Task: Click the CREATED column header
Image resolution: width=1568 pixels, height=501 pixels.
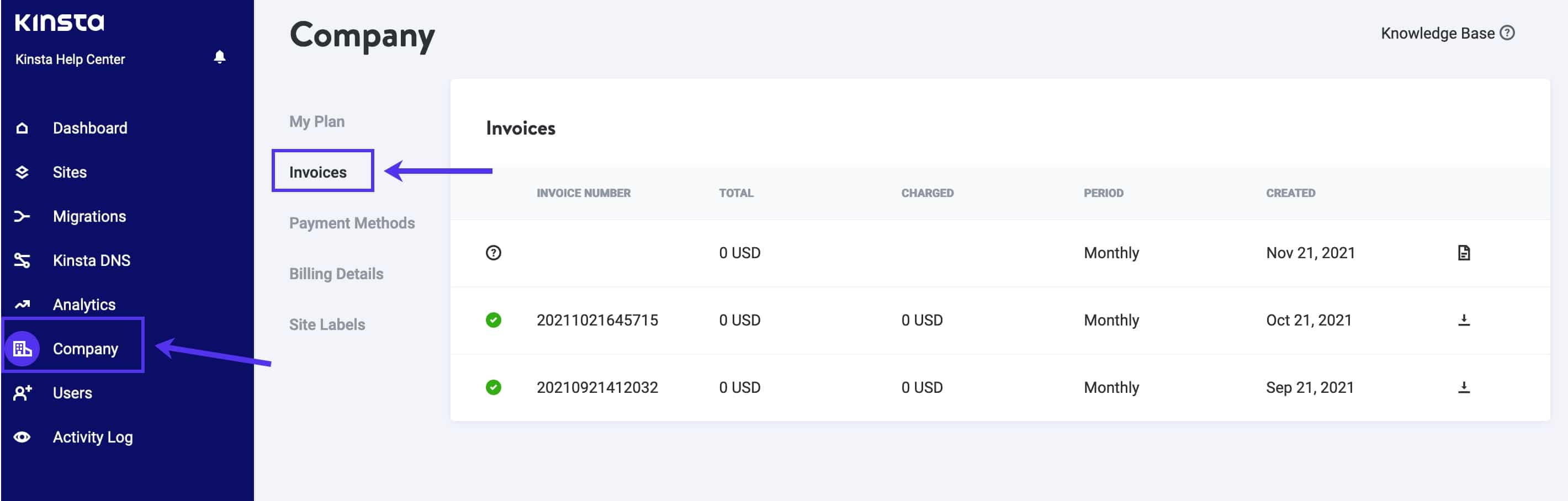Action: pos(1290,193)
